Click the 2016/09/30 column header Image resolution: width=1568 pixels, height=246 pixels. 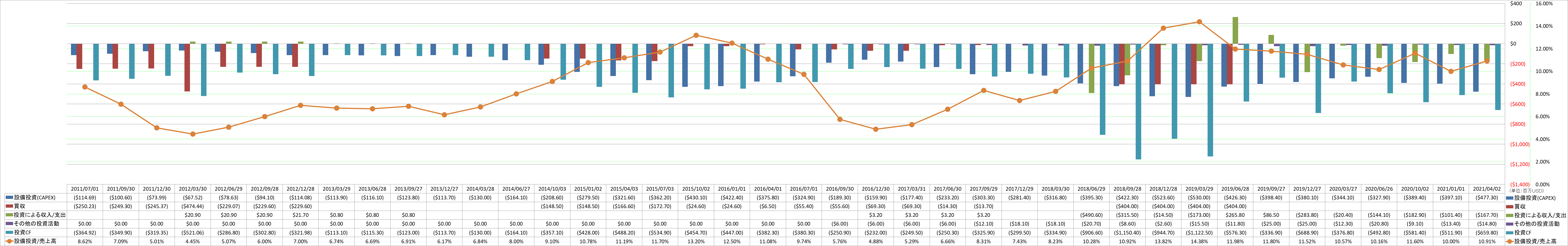pyautogui.click(x=840, y=189)
